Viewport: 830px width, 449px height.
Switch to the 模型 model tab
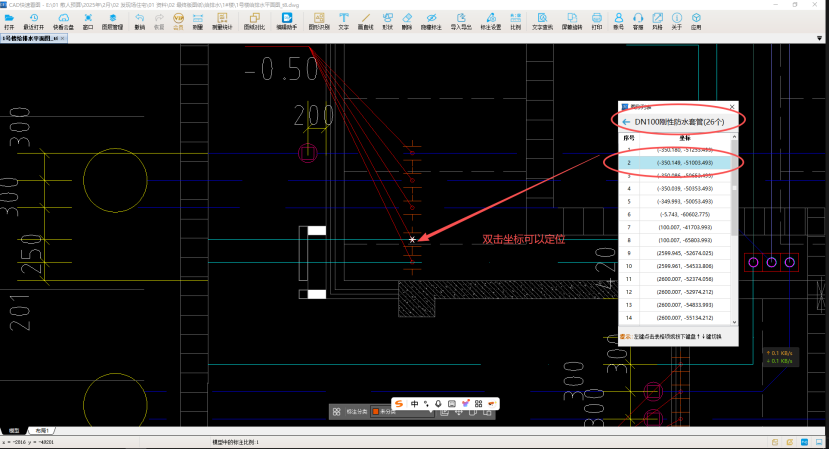coord(14,430)
